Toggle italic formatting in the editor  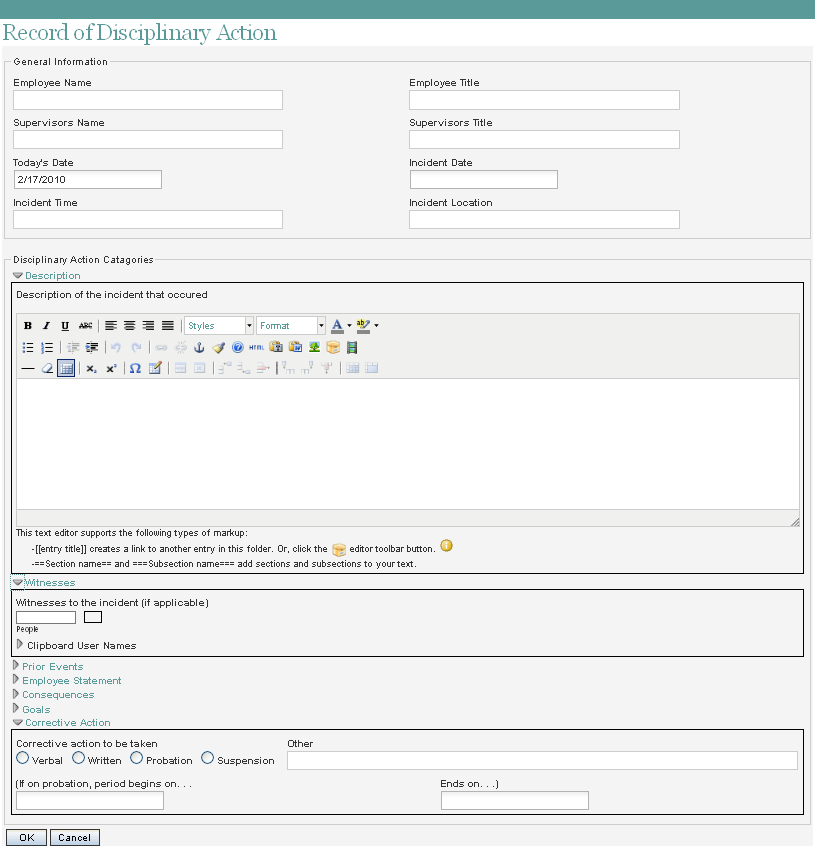tap(47, 326)
